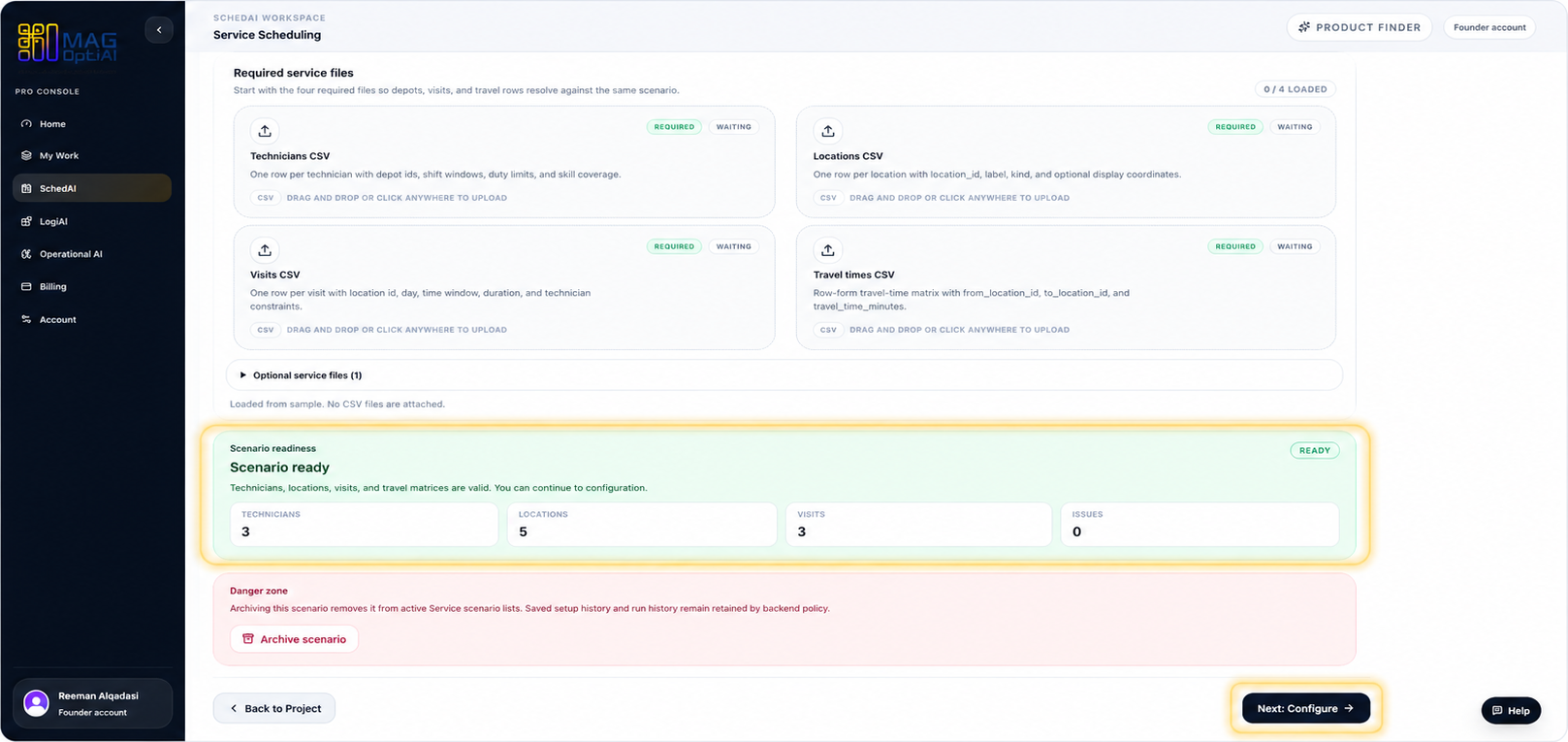Click the Operational AI icon
This screenshot has width=1568, height=742.
tap(26, 254)
